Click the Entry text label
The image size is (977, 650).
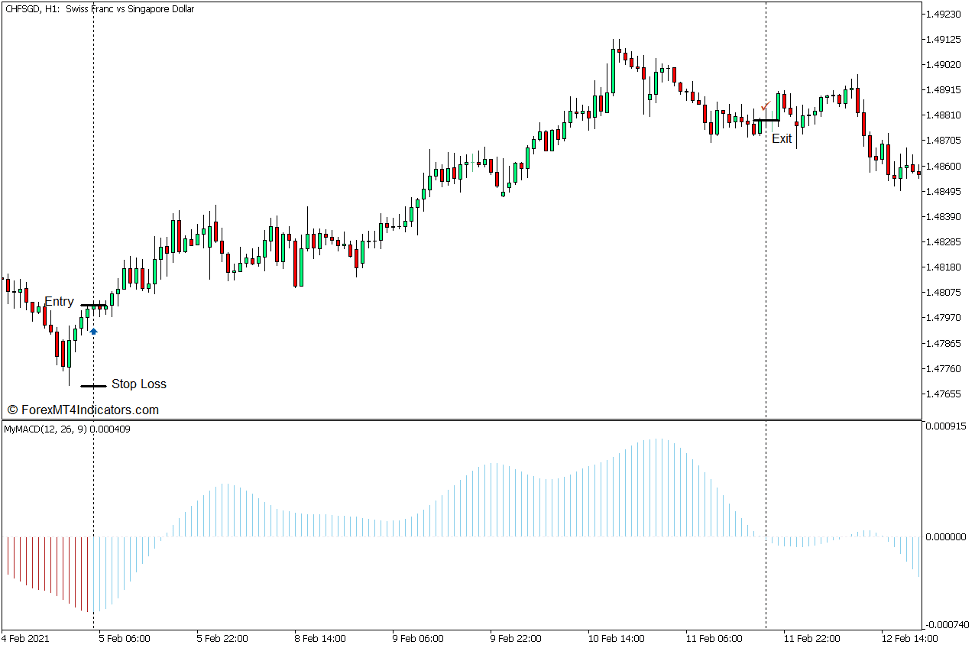pyautogui.click(x=58, y=301)
